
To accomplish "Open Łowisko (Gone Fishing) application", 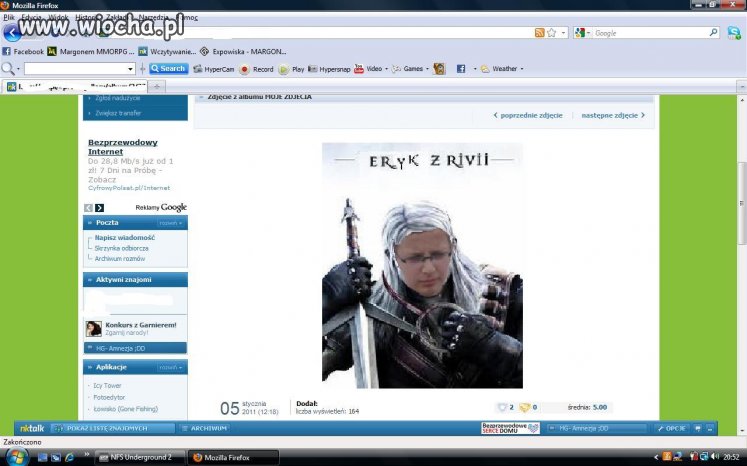I will pyautogui.click(x=126, y=409).
